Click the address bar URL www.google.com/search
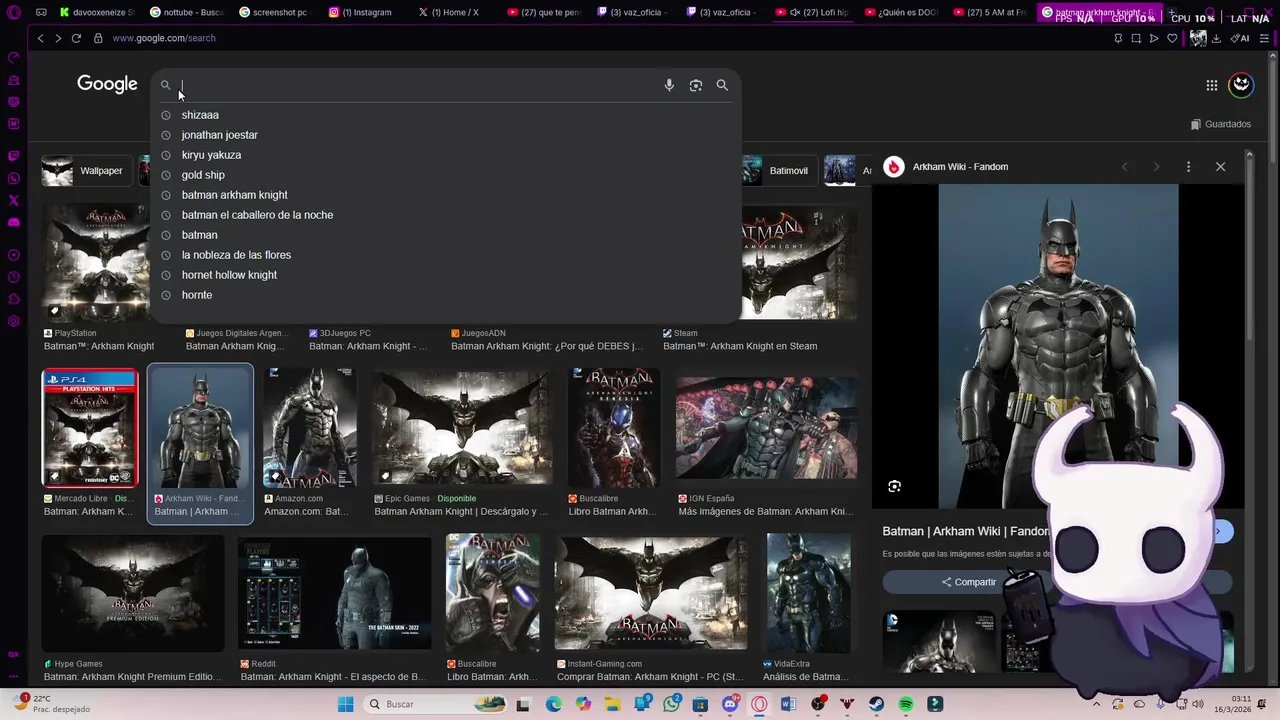 (x=164, y=38)
